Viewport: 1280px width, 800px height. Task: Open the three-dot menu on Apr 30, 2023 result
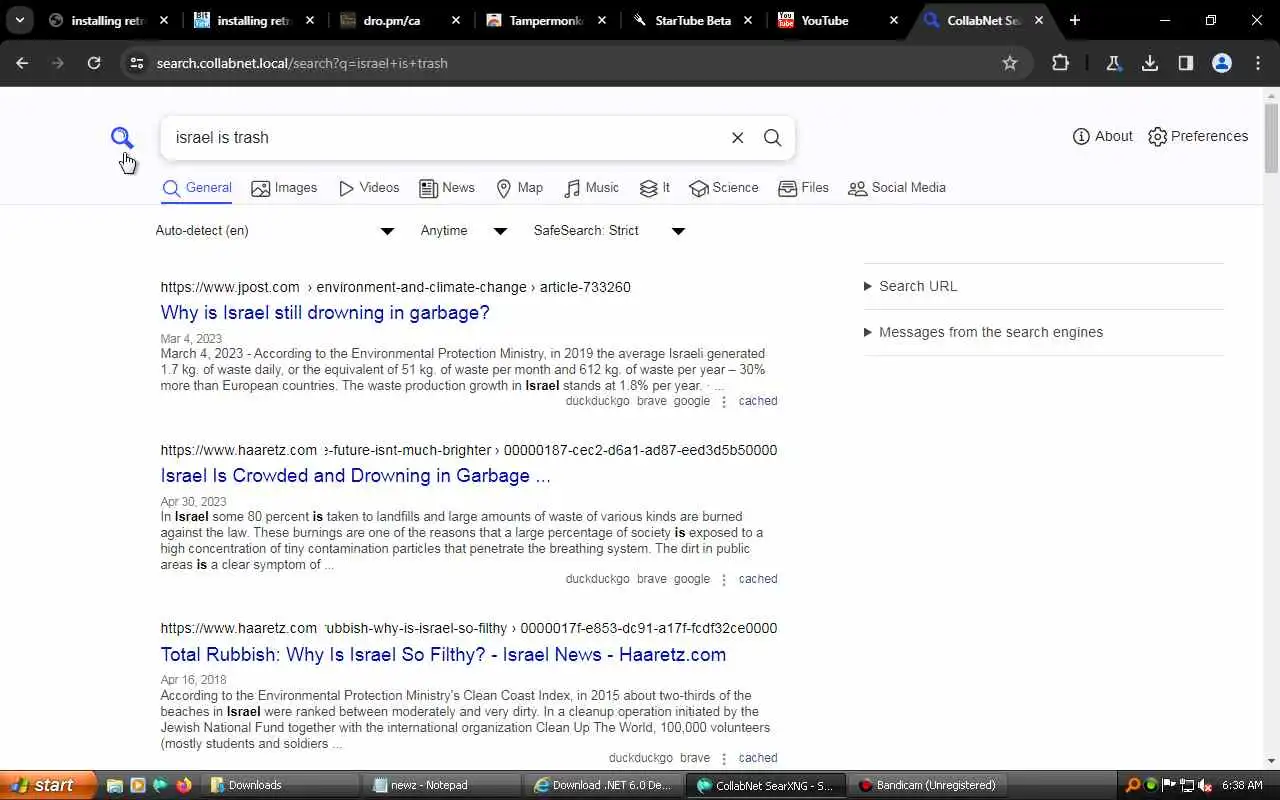point(724,579)
